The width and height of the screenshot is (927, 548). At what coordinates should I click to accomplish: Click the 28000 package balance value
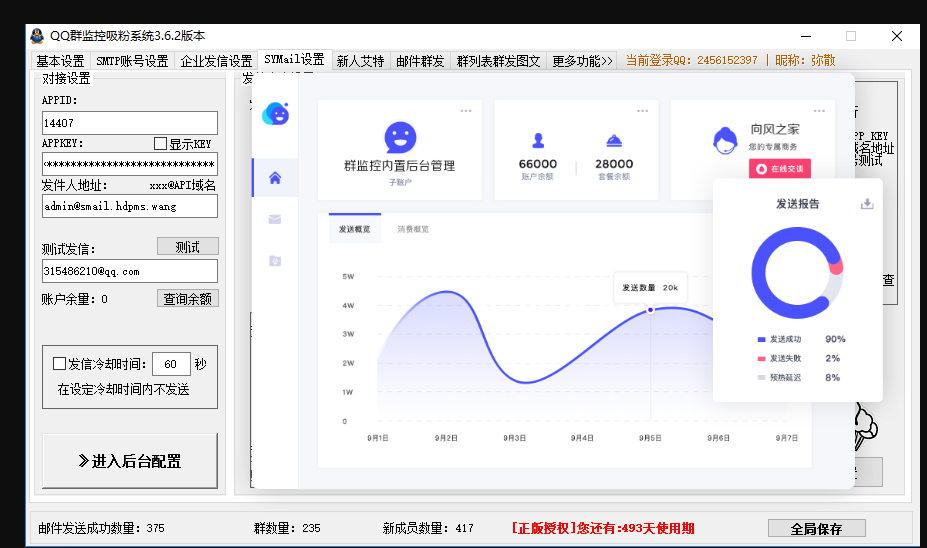coord(614,164)
